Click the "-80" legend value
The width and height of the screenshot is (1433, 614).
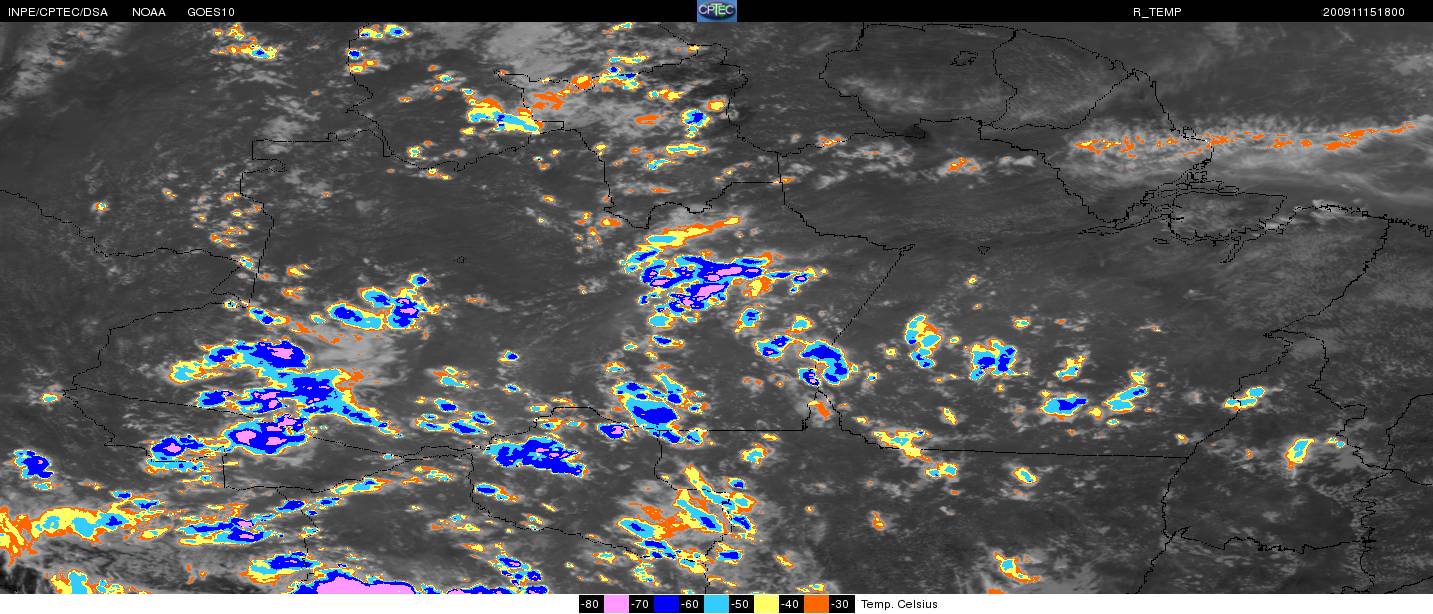(591, 604)
